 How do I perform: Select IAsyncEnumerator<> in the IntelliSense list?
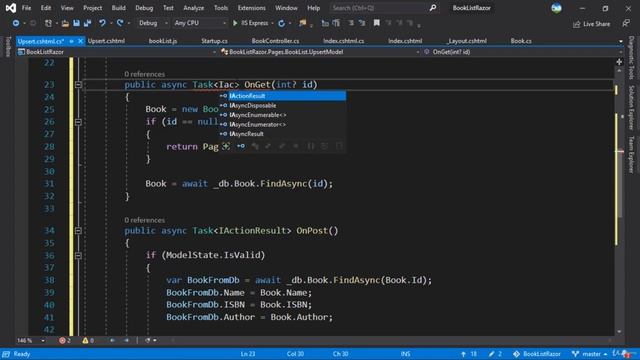pyautogui.click(x=282, y=124)
